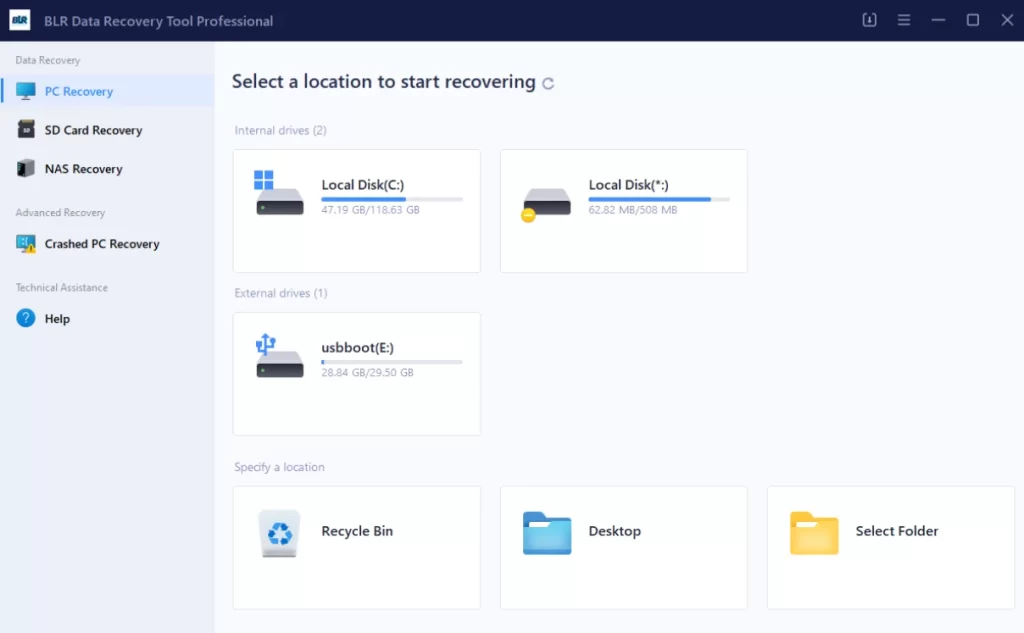Click the NAS Recovery server icon
The height and width of the screenshot is (633, 1024).
pyautogui.click(x=26, y=169)
